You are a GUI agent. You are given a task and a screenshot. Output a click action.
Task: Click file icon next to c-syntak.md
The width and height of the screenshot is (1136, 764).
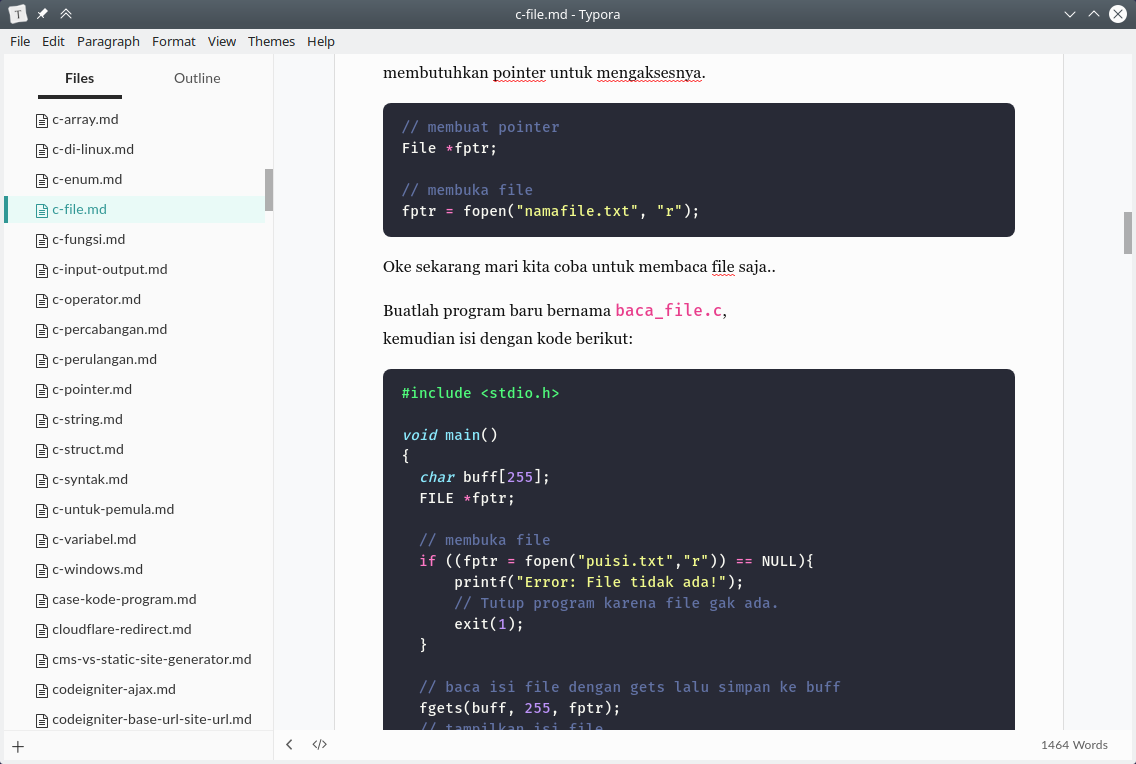pyautogui.click(x=42, y=480)
